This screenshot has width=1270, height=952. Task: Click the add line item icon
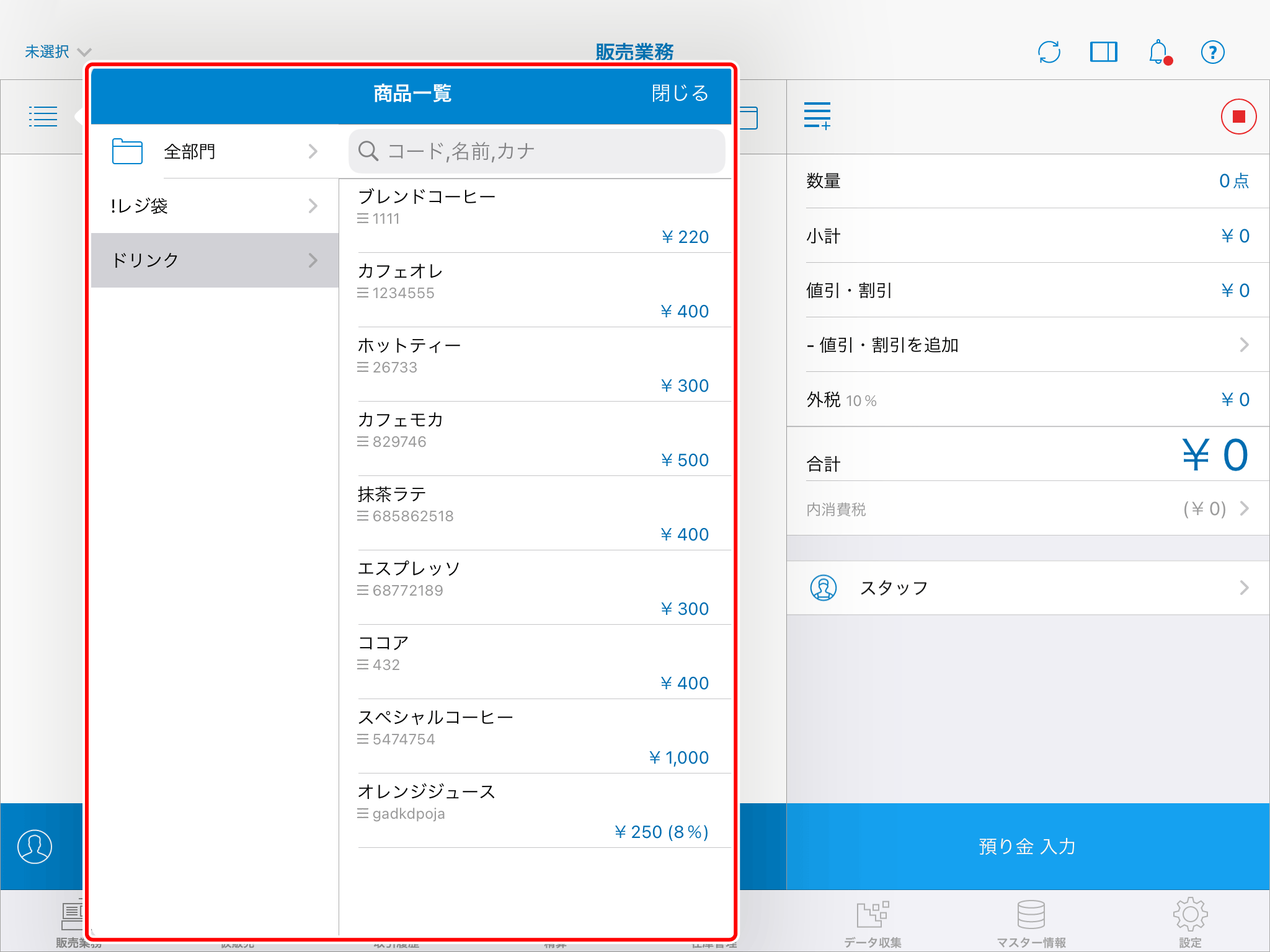coord(817,117)
